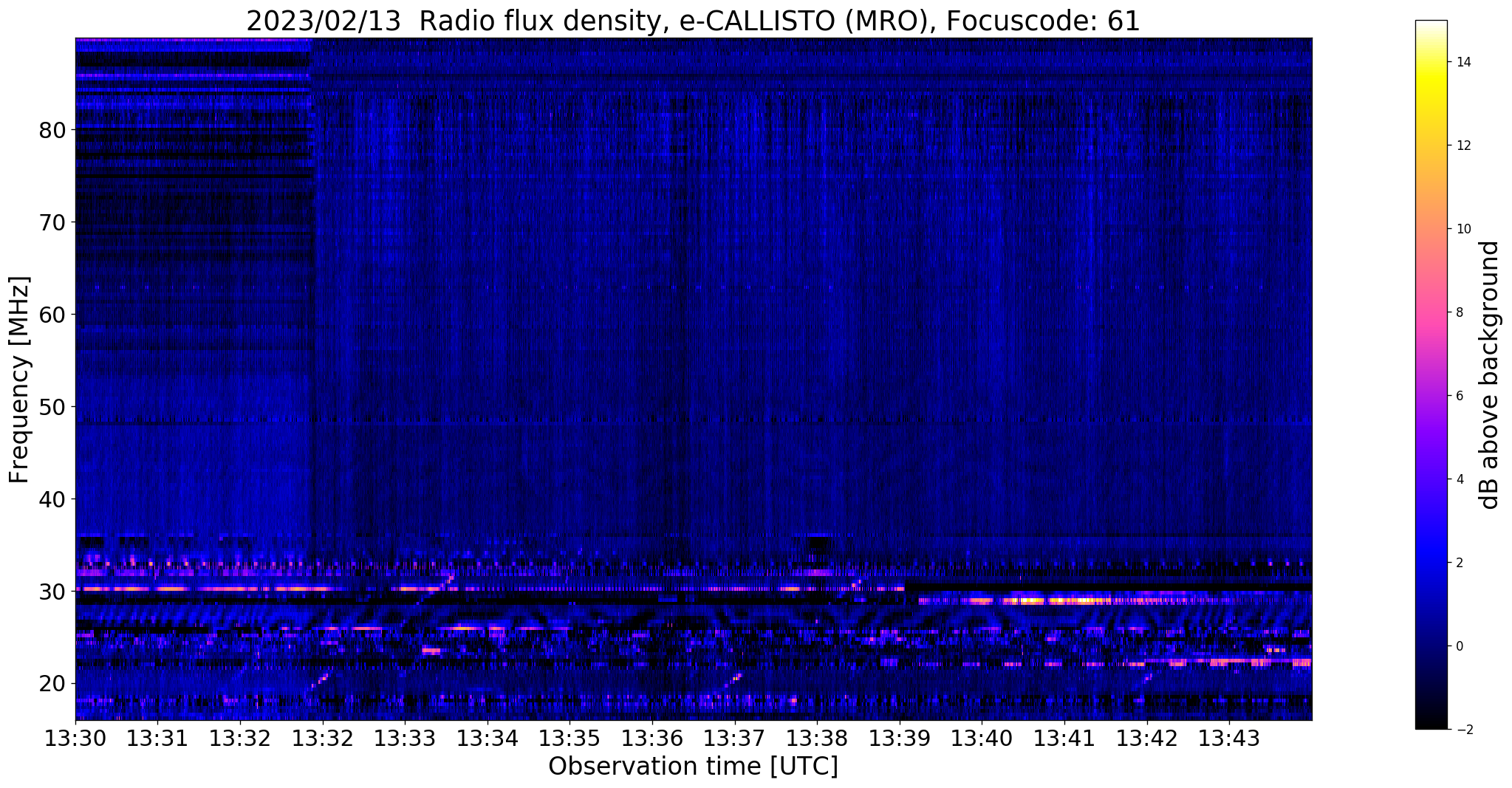Image resolution: width=1512 pixels, height=788 pixels.
Task: Click the 13:39 time tick label
Action: 900,738
